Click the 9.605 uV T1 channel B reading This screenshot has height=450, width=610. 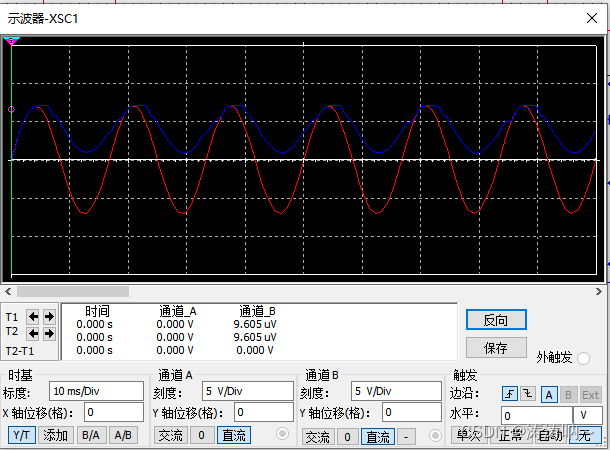click(255, 324)
